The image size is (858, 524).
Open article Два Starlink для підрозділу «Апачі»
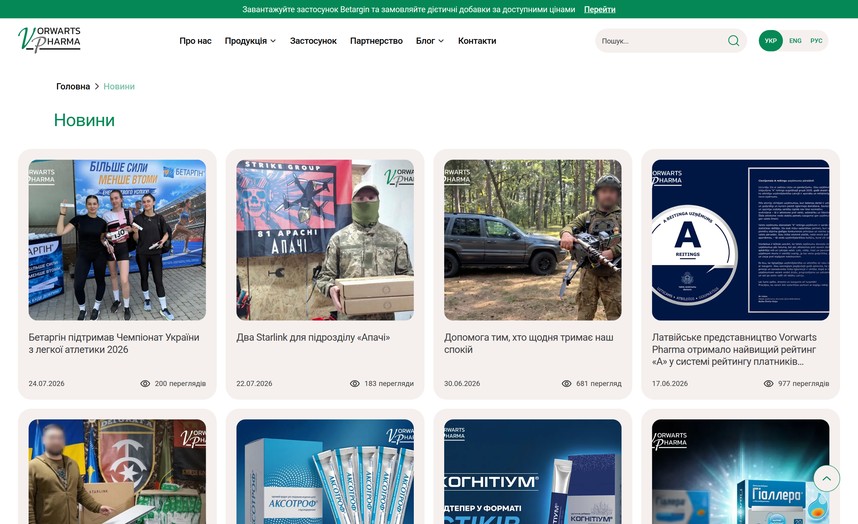click(x=313, y=337)
